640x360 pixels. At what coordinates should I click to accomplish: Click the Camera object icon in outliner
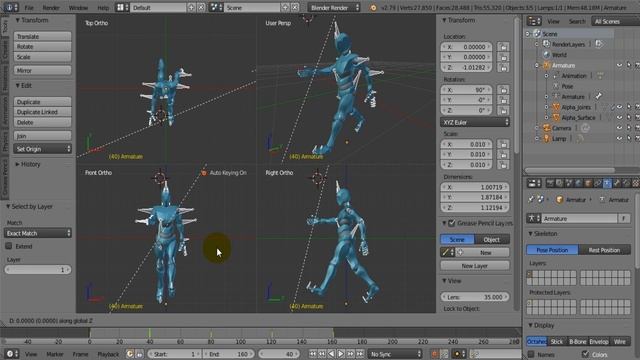pos(547,128)
